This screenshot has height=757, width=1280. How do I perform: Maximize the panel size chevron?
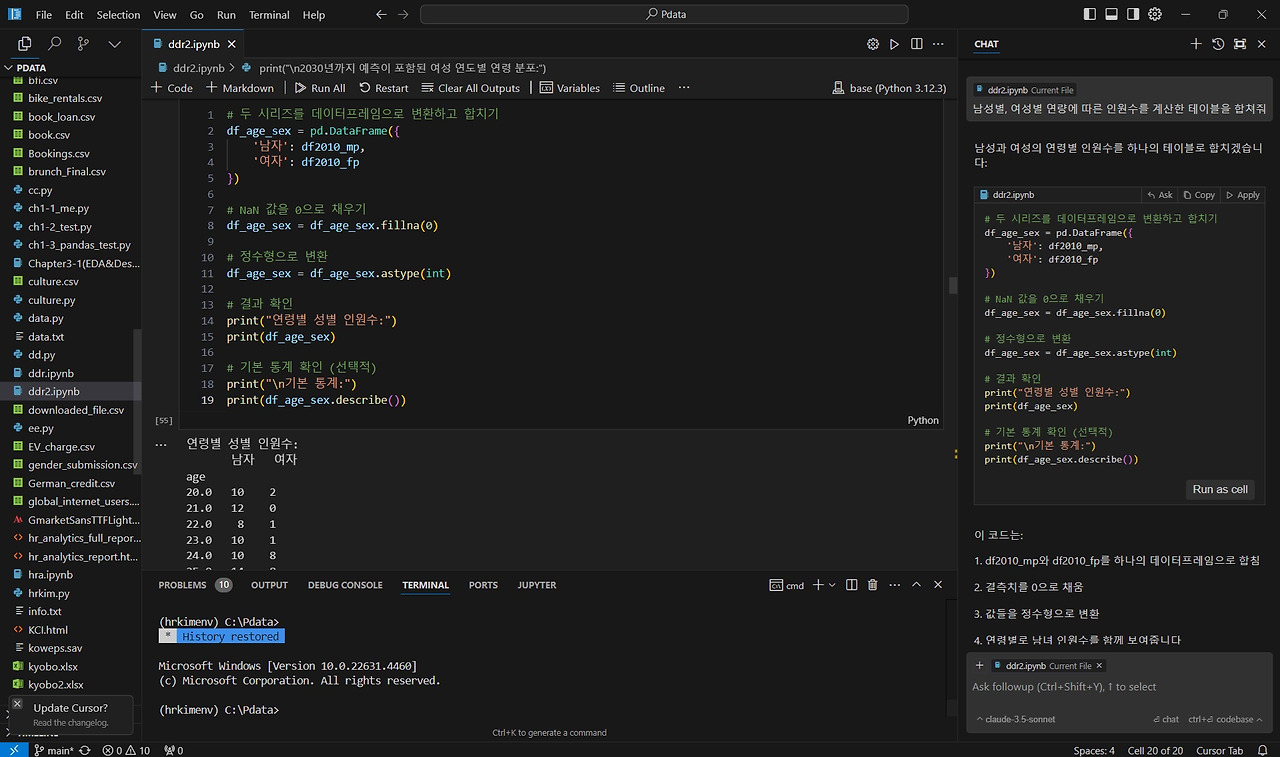[x=916, y=585]
